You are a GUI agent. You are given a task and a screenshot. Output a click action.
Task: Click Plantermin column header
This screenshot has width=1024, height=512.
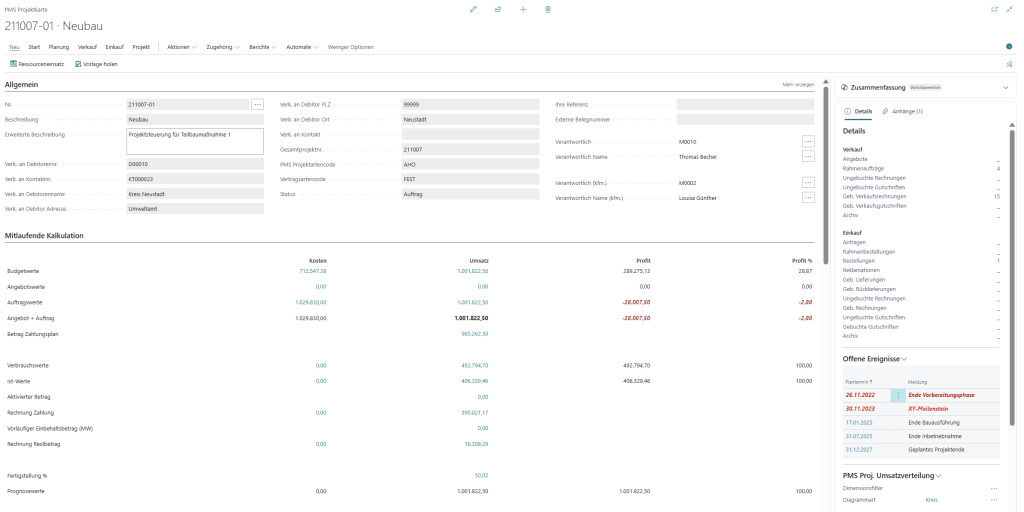point(858,382)
